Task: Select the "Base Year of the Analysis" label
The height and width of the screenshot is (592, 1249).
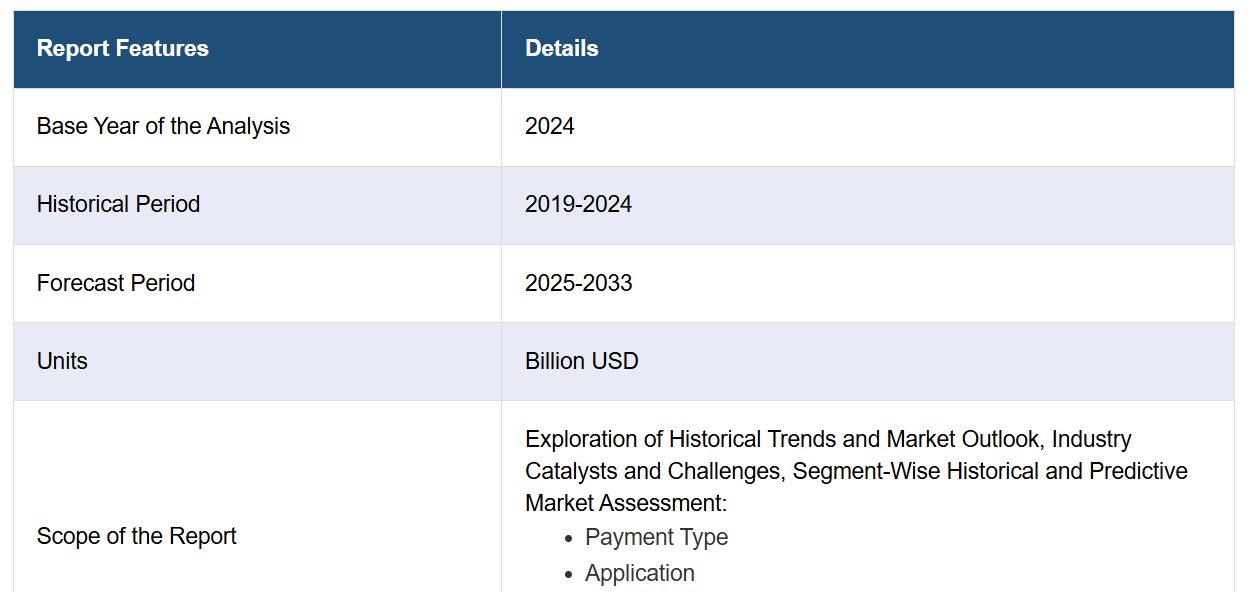Action: tap(163, 127)
